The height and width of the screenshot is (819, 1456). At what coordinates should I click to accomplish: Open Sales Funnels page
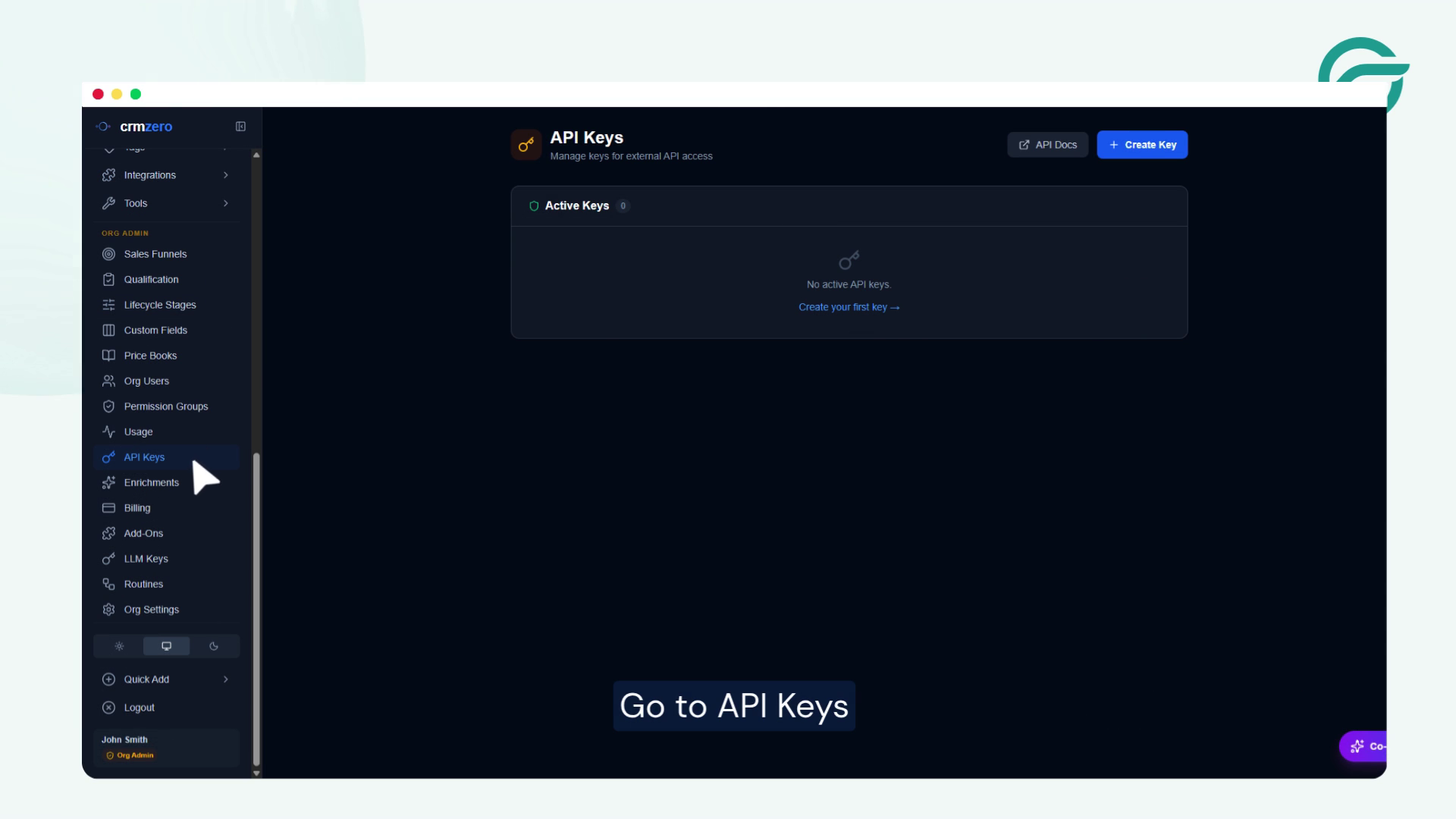166,254
